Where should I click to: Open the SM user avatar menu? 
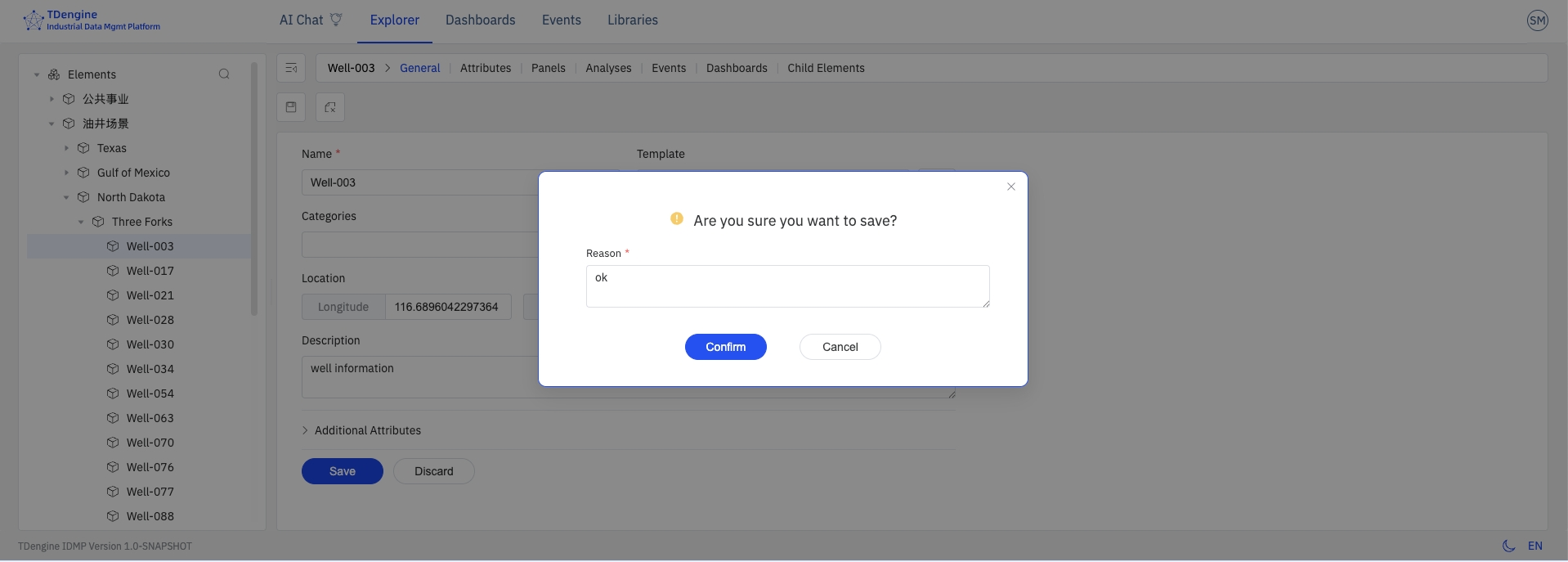pos(1537,20)
